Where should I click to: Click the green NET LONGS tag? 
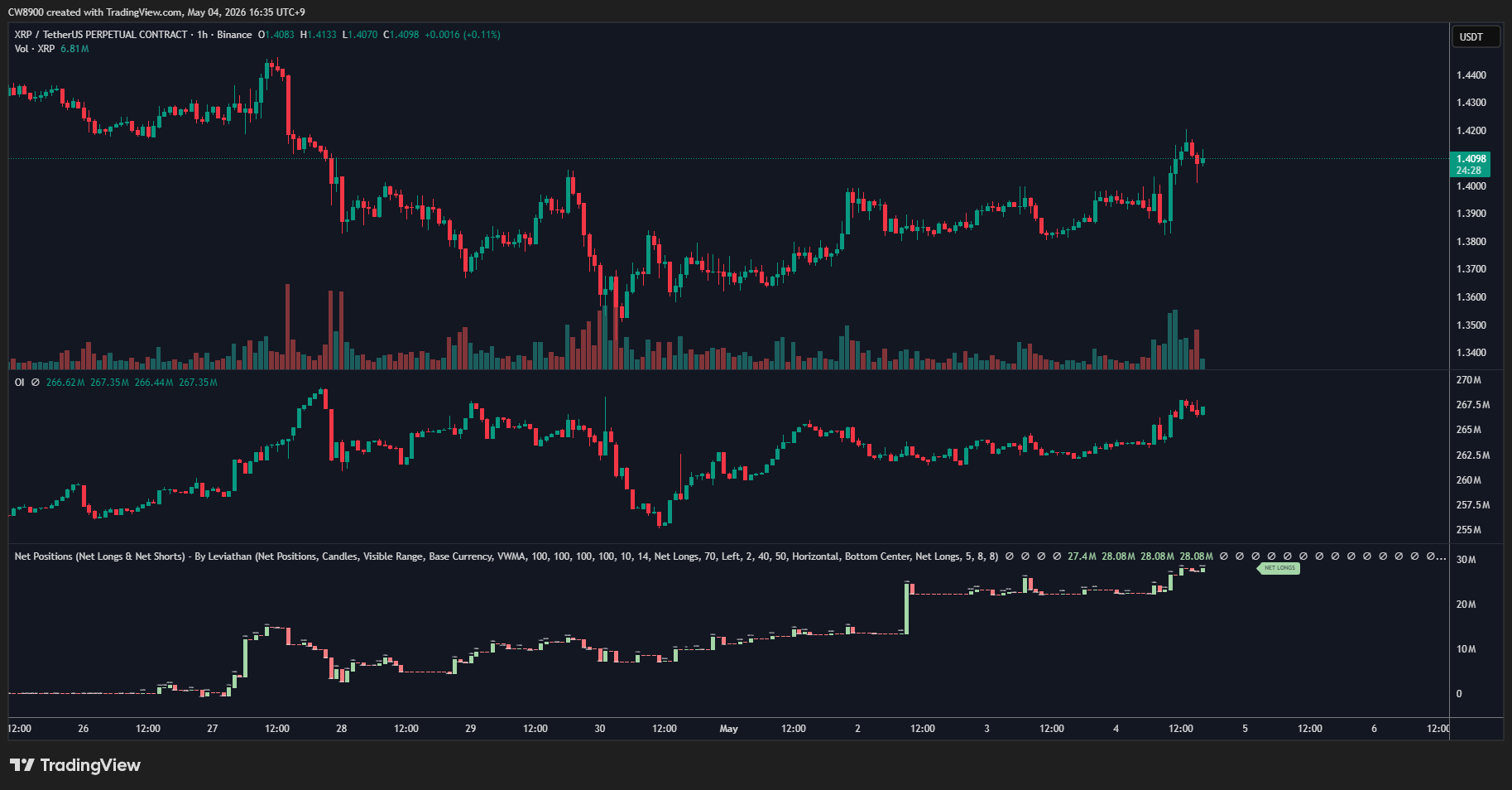click(x=1279, y=568)
